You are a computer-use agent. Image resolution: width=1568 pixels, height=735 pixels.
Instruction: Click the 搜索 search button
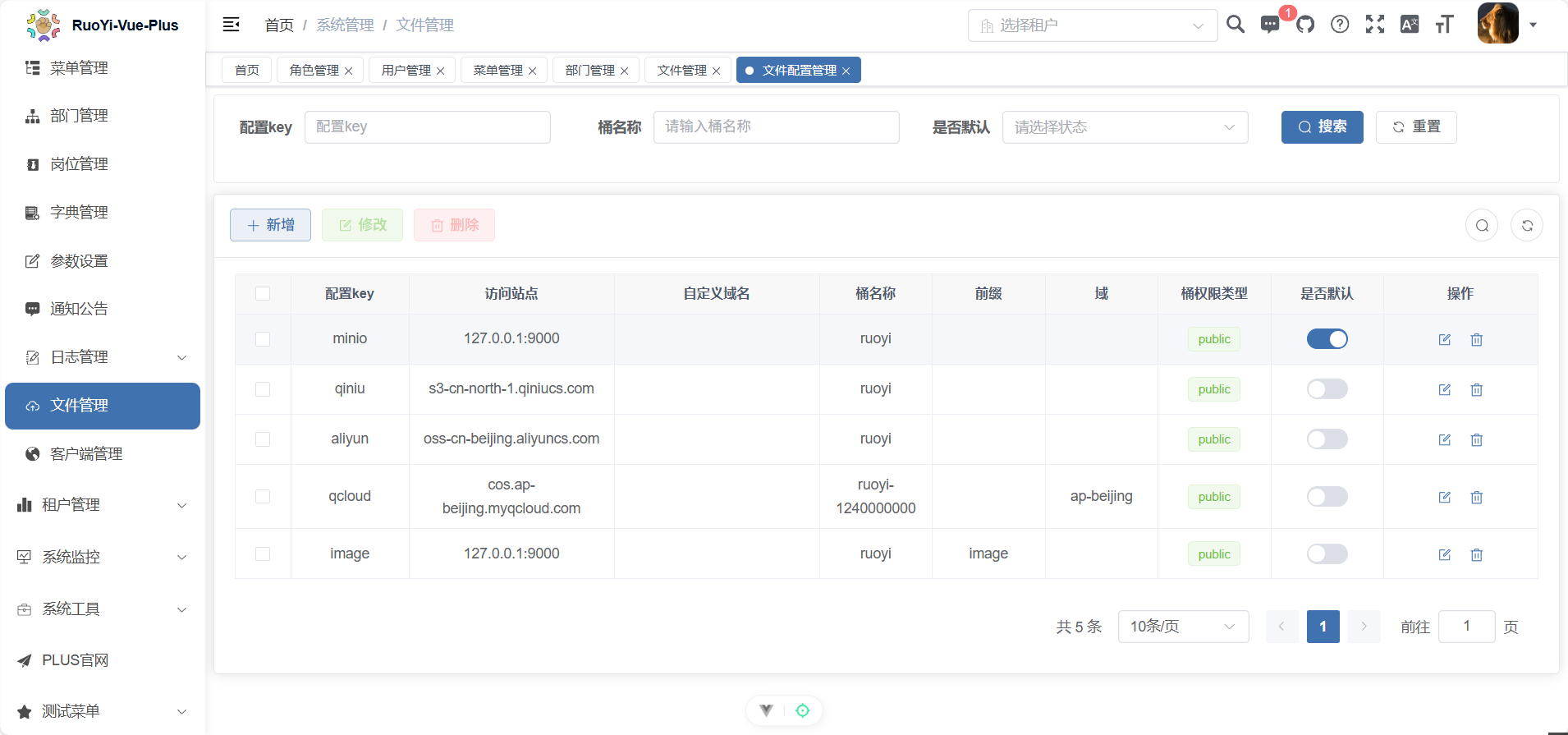point(1322,127)
